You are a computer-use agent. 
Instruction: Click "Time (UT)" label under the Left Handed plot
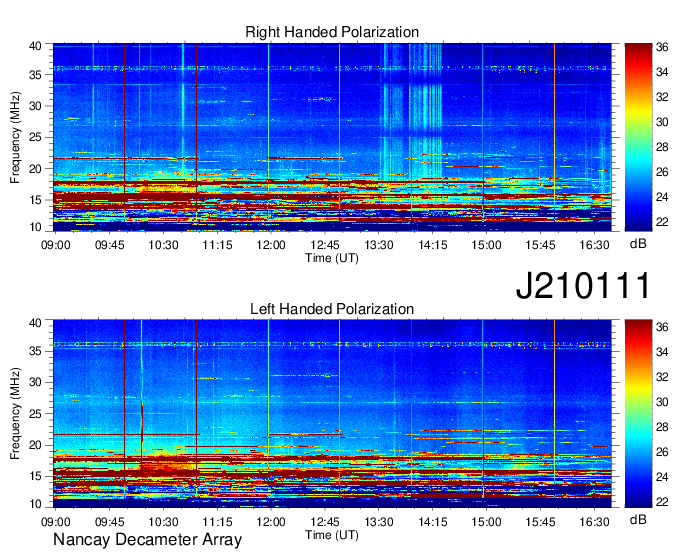[332, 535]
